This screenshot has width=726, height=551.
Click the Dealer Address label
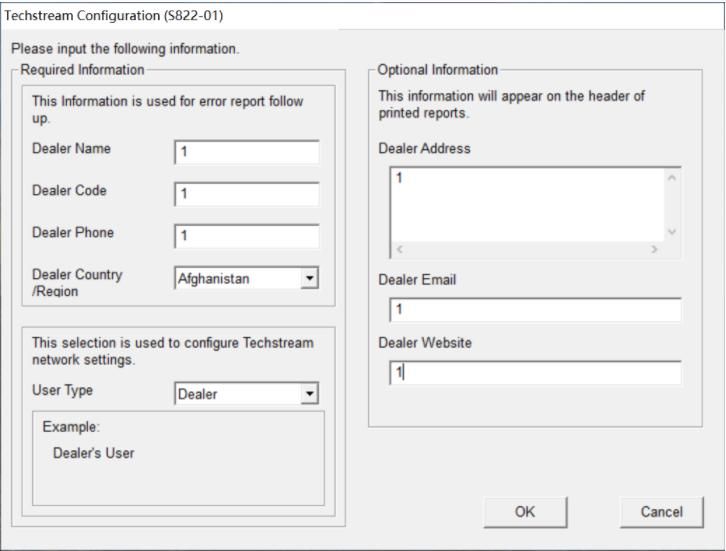(424, 149)
